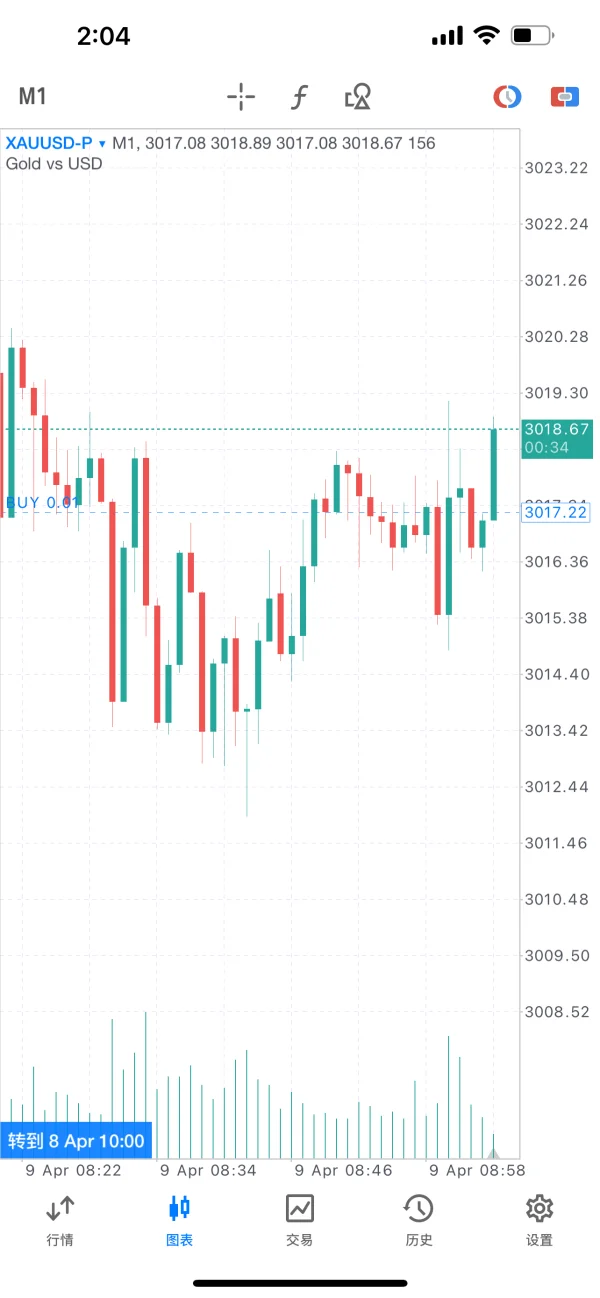Viewport: 600px width, 1298px height.
Task: Tap the chart shift triangle marker at bottom
Action: click(x=492, y=1152)
